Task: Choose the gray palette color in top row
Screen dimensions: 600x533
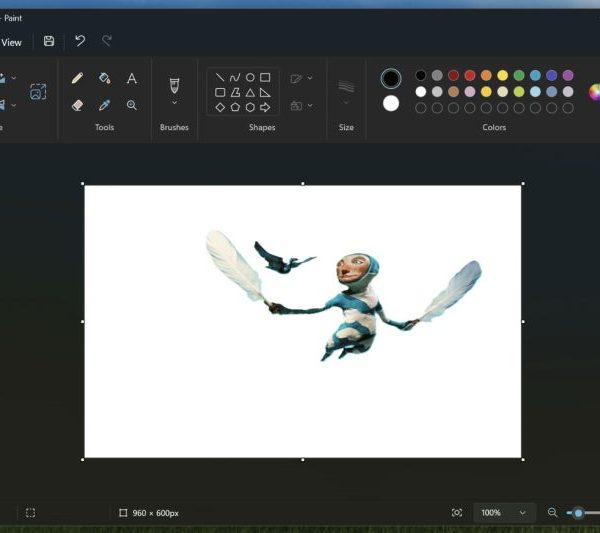Action: (x=437, y=75)
